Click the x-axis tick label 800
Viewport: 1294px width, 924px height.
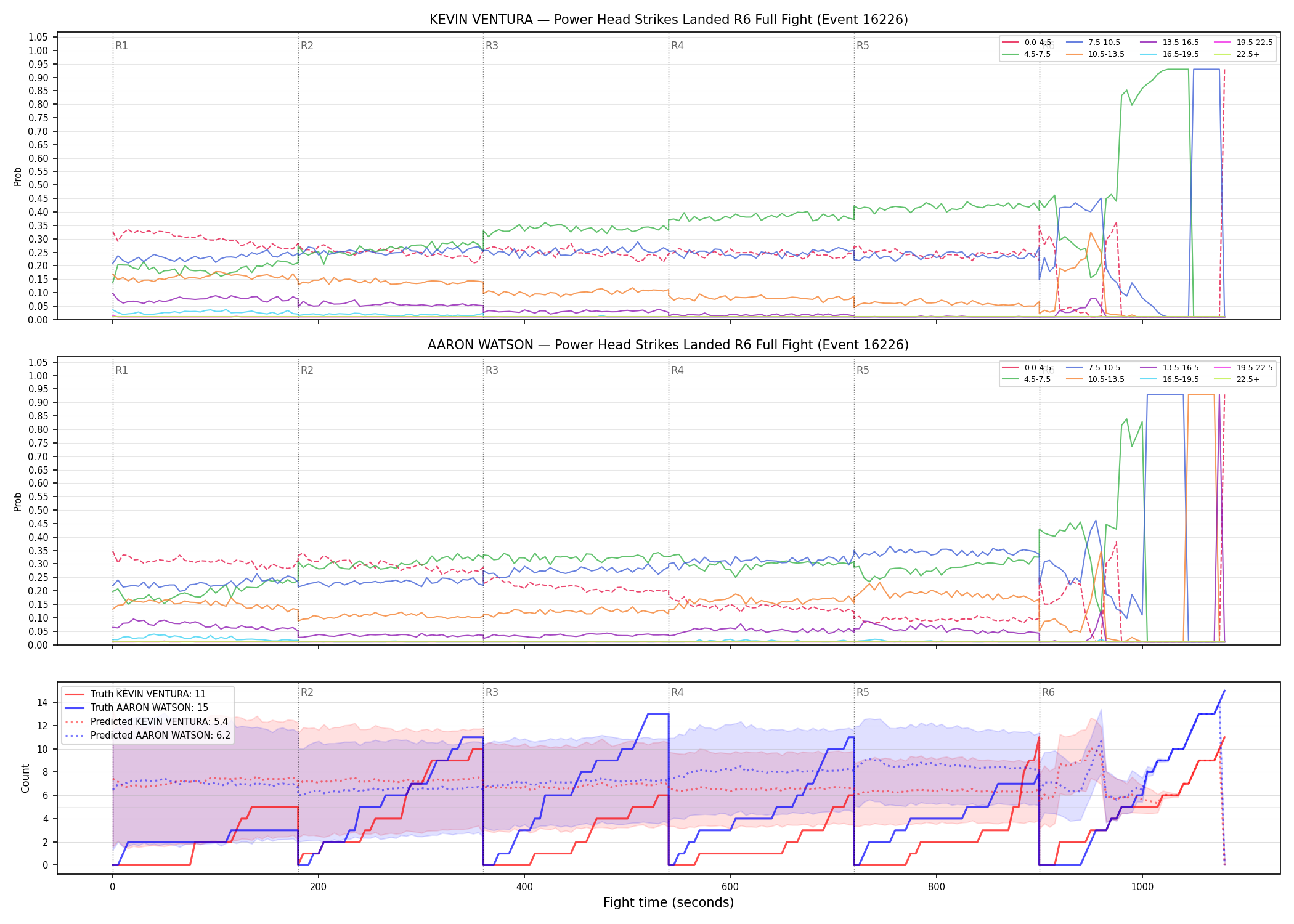click(936, 887)
